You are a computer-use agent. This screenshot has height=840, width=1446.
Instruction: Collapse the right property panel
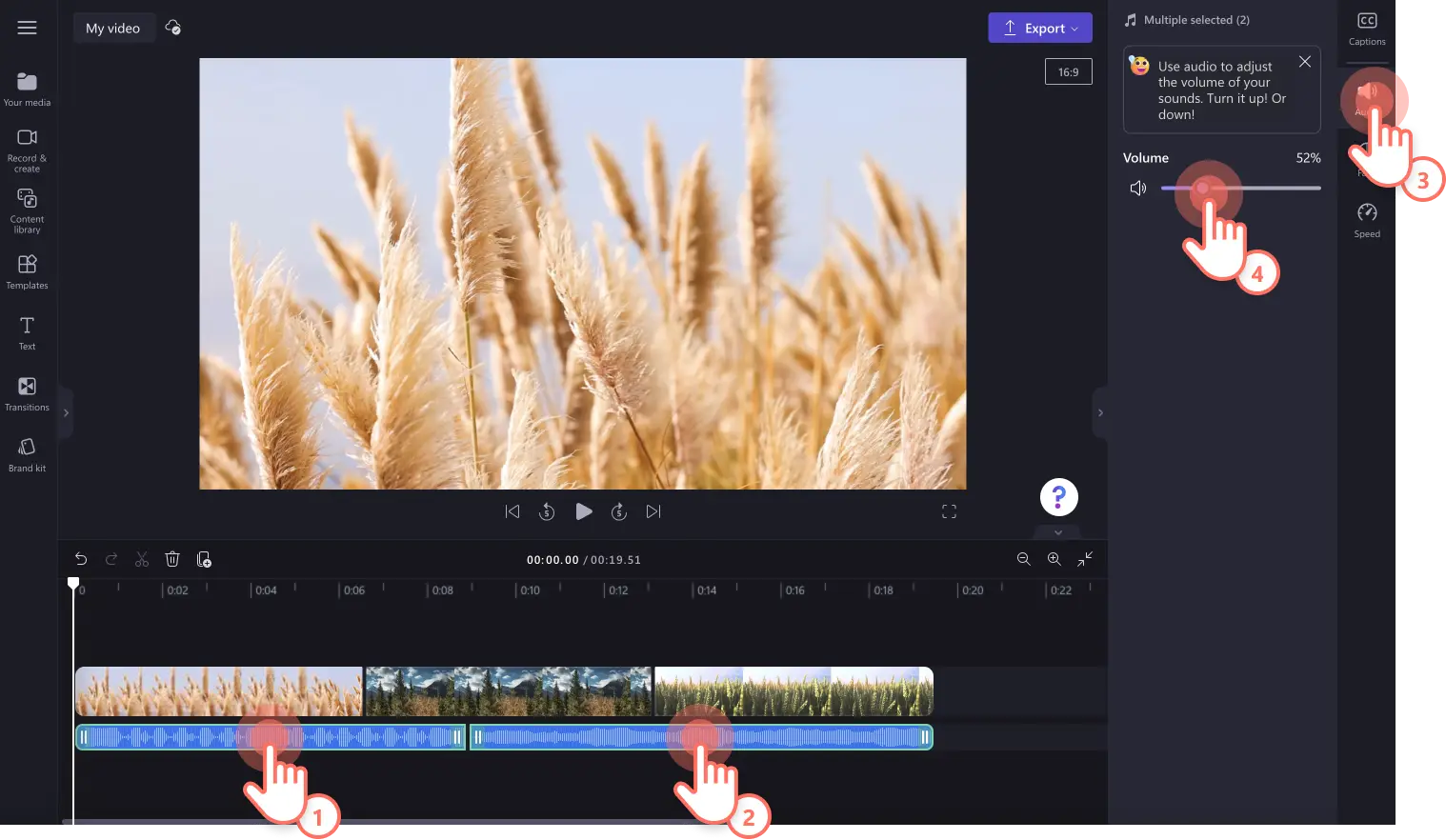click(1100, 412)
